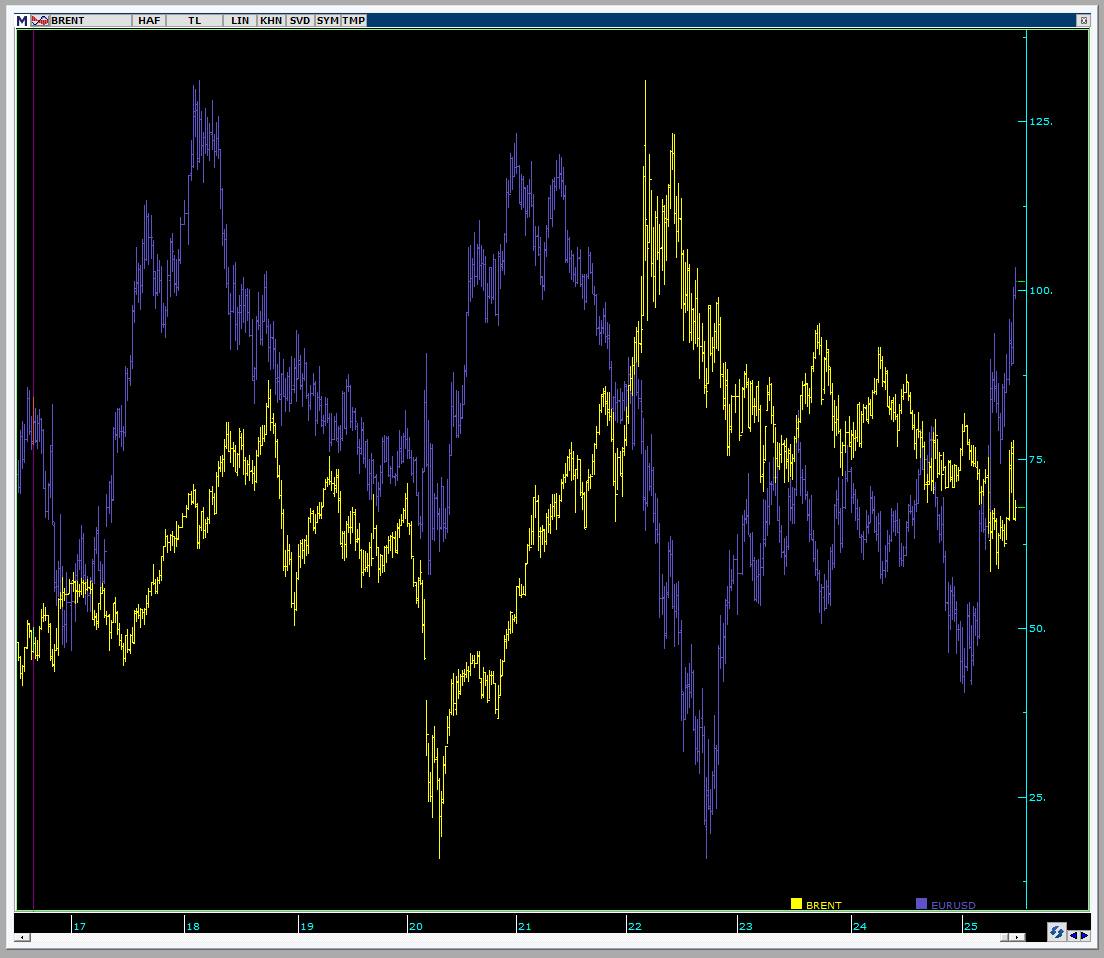The width and height of the screenshot is (1104, 958).
Task: Toggle the LIN scale button
Action: tap(240, 20)
